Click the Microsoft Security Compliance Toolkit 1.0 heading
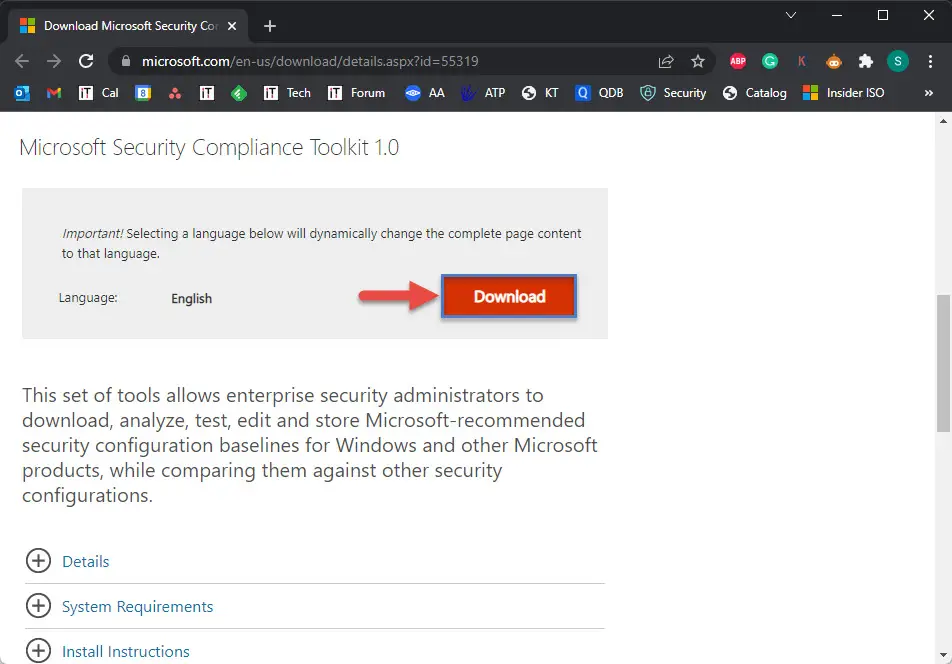952x664 pixels. [x=209, y=147]
